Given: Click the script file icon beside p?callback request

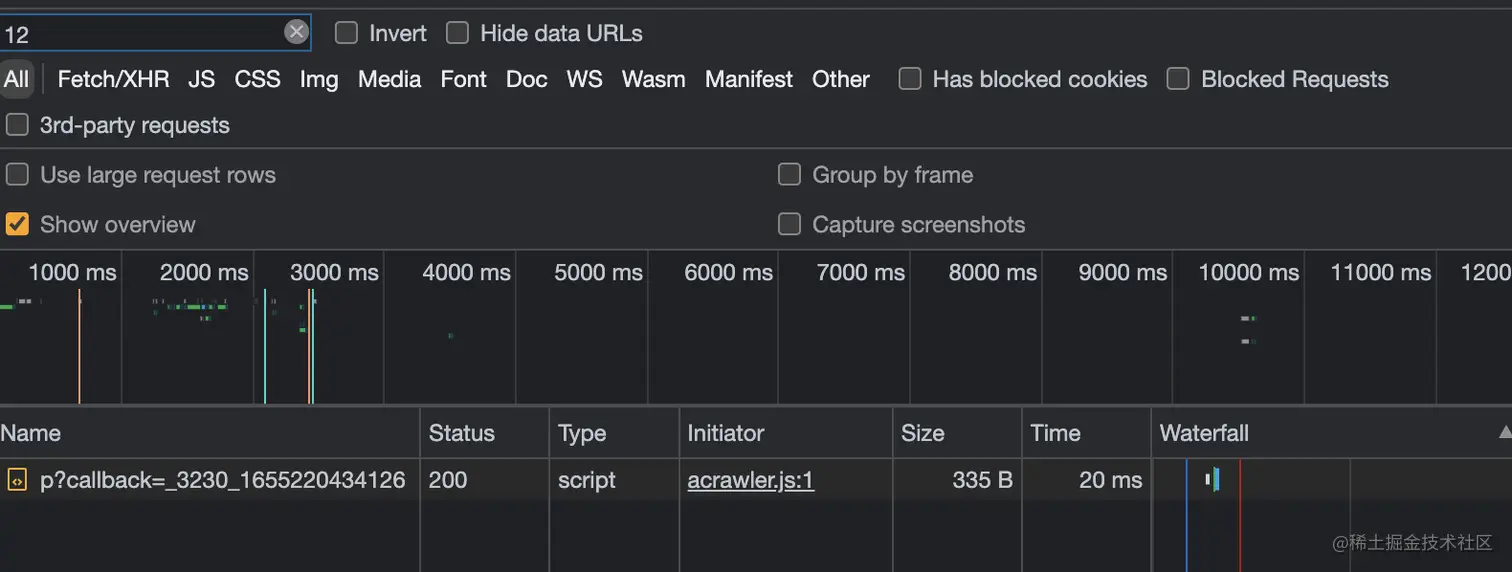Looking at the screenshot, I should (17, 480).
